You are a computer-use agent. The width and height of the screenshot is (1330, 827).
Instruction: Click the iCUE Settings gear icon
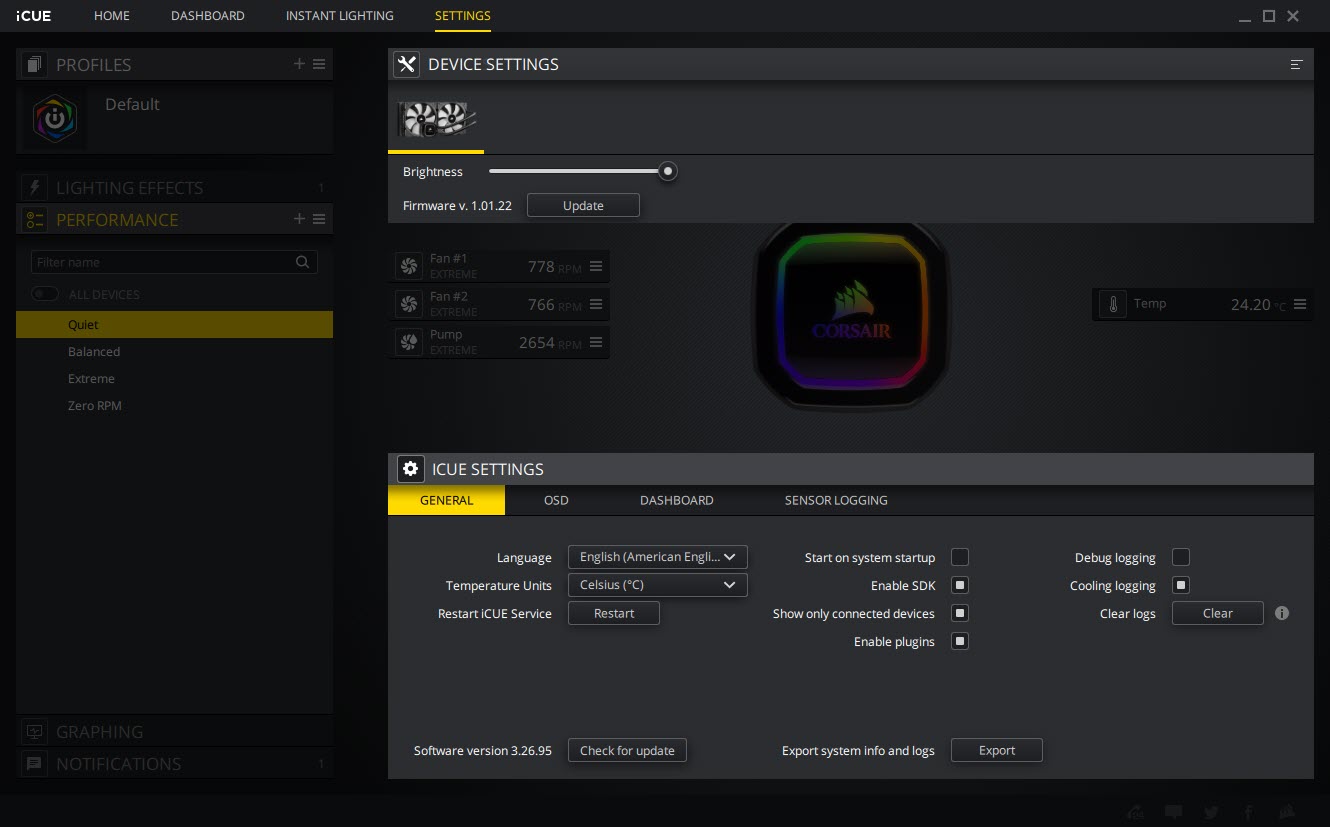pos(410,469)
